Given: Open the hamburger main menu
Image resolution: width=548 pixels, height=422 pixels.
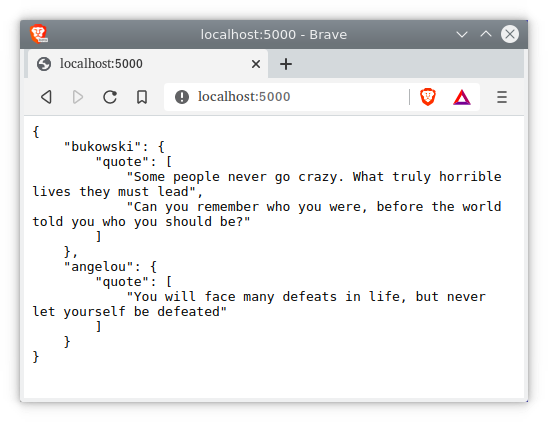Looking at the screenshot, I should pyautogui.click(x=502, y=97).
